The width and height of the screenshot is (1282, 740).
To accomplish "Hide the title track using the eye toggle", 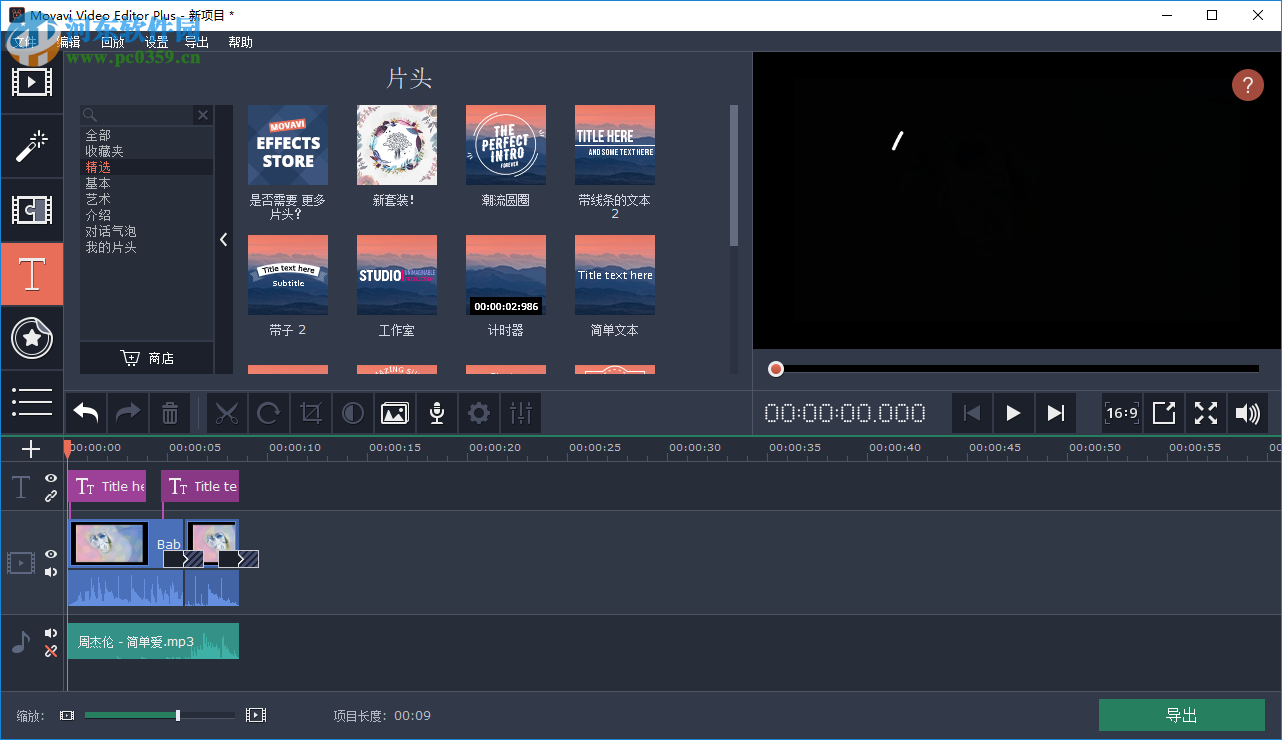I will point(50,478).
